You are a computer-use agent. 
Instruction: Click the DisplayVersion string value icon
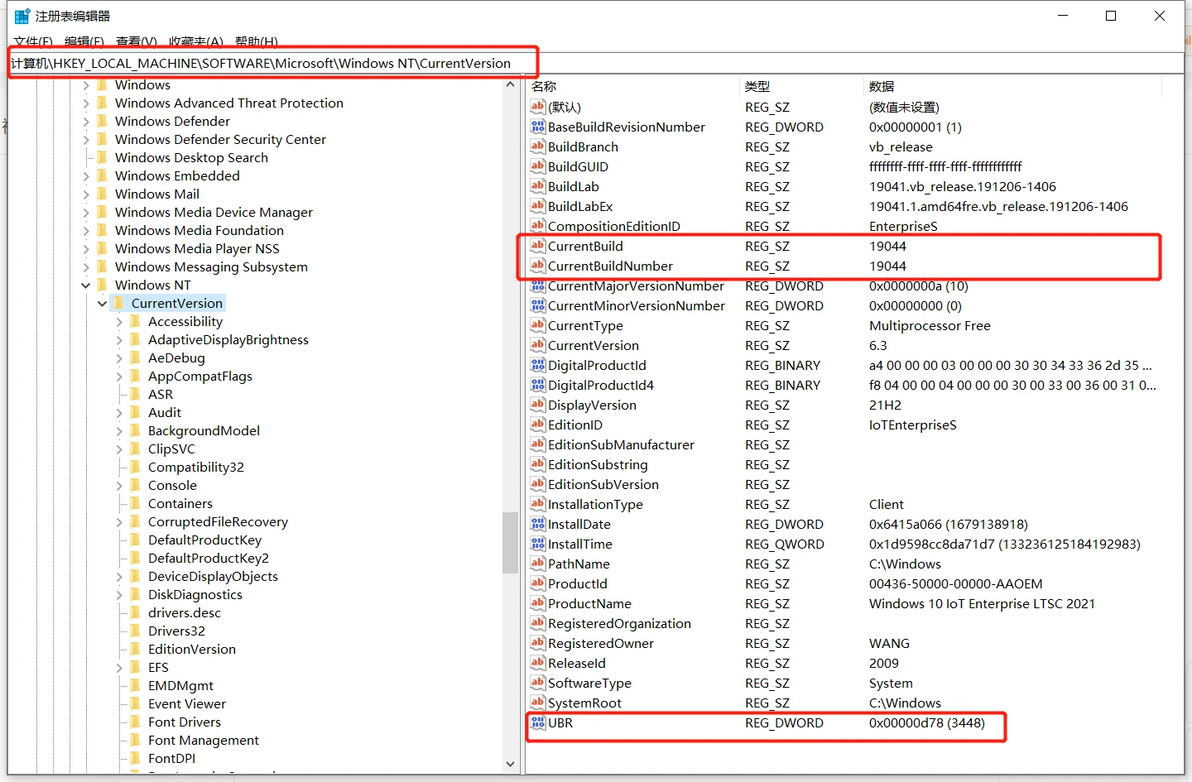(538, 405)
